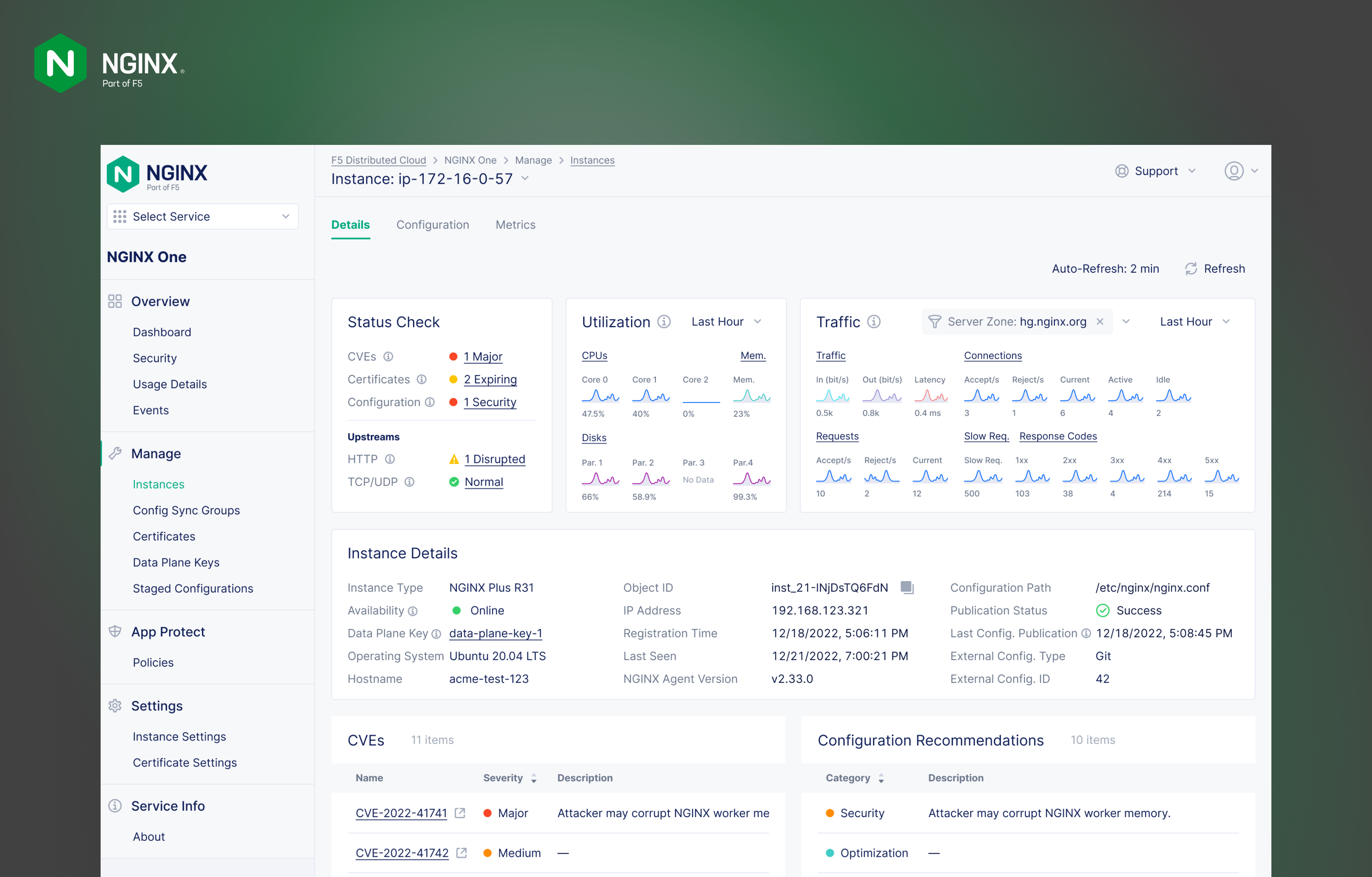This screenshot has height=877, width=1372.
Task: Click the App Protect shield icon
Action: 115,631
